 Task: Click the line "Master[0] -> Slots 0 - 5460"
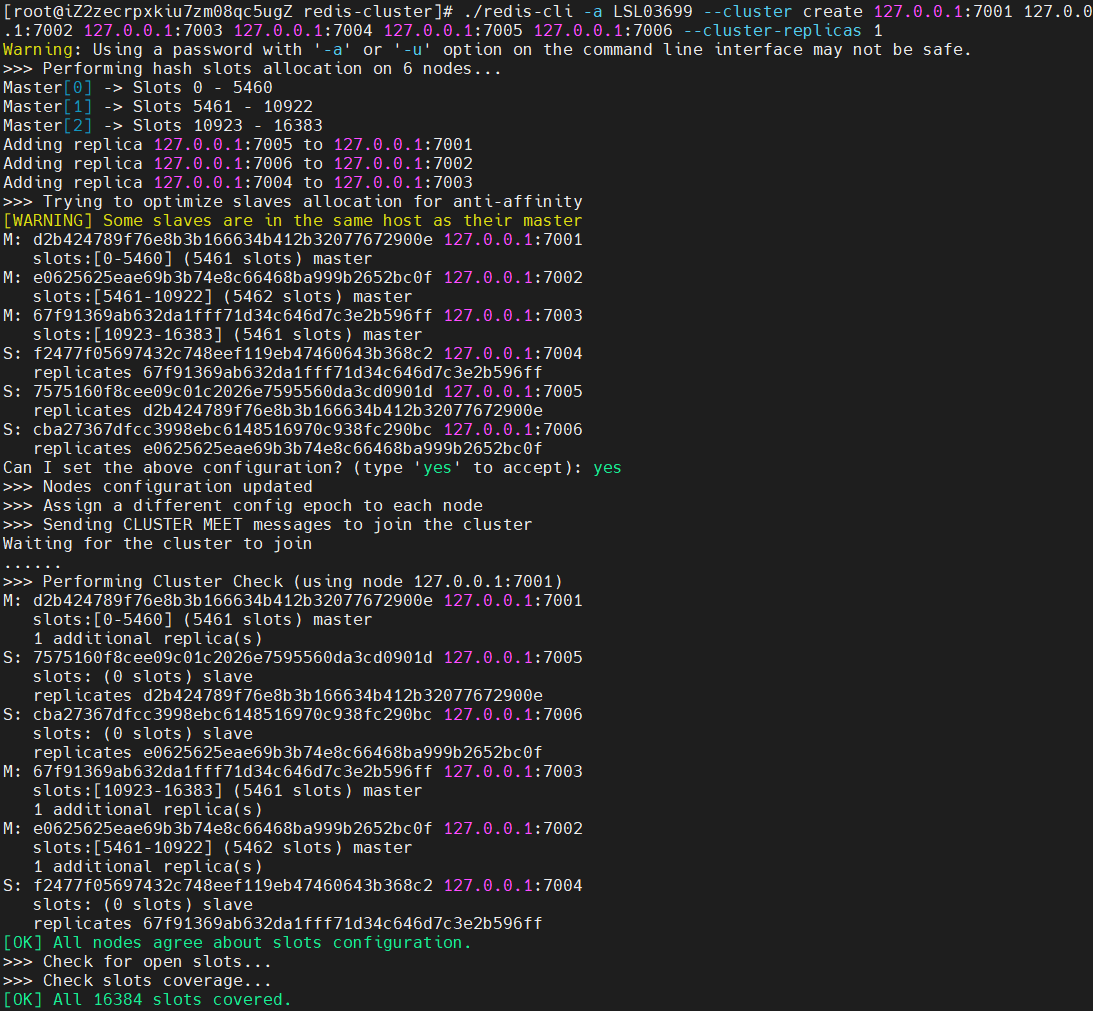click(x=138, y=88)
